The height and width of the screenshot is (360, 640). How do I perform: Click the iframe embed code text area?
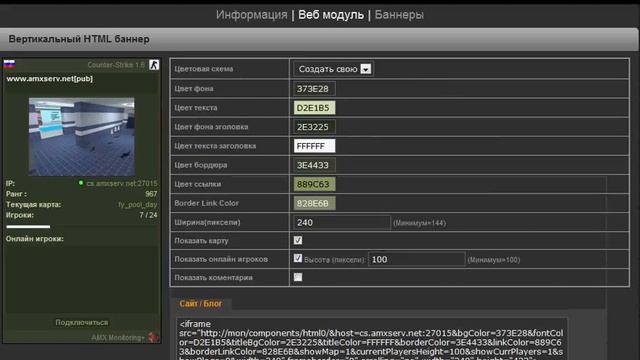tap(372, 339)
